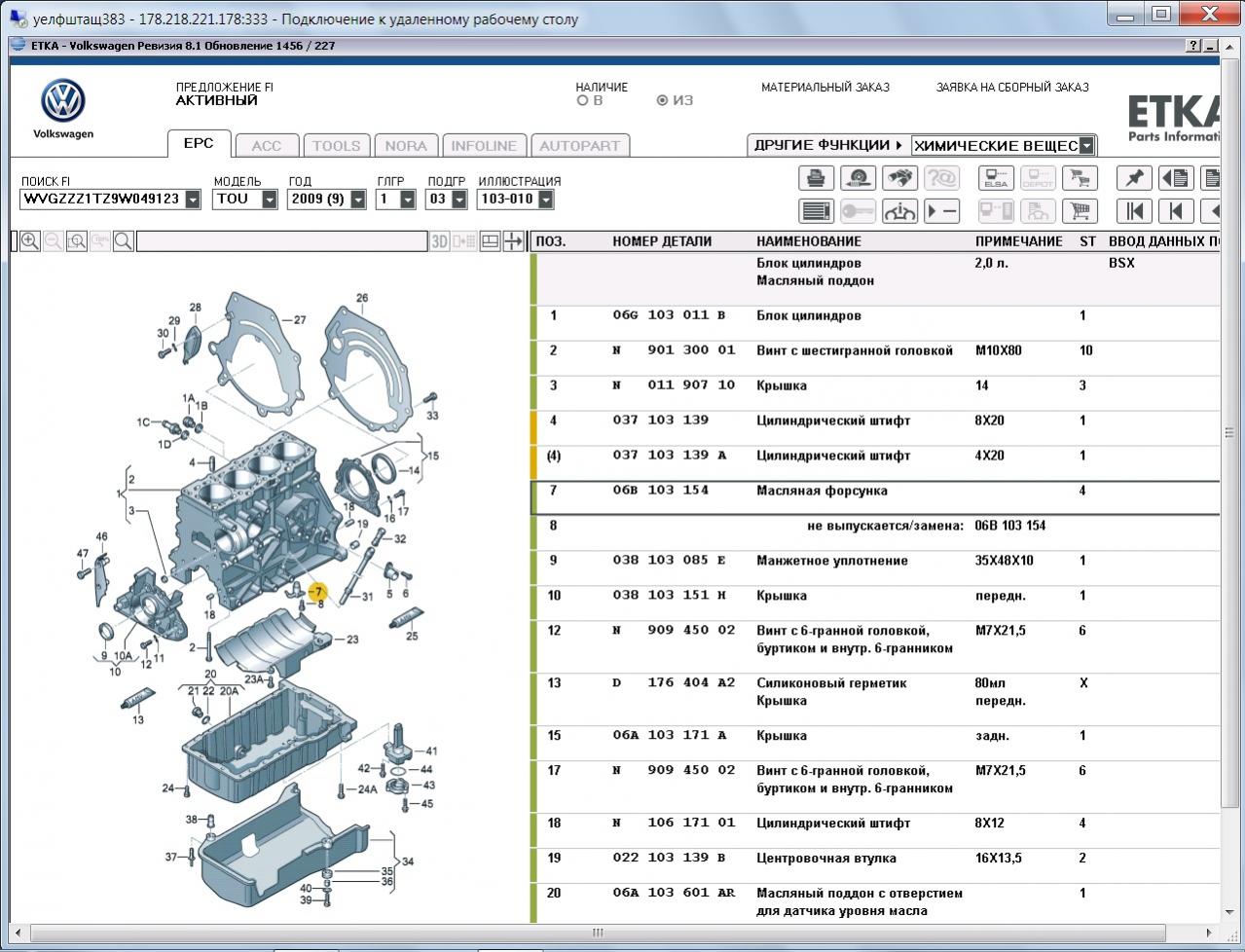This screenshot has height=952, width=1245.
Task: Click the НАИМЕНОВАНИЕ column header
Action: tap(809, 241)
